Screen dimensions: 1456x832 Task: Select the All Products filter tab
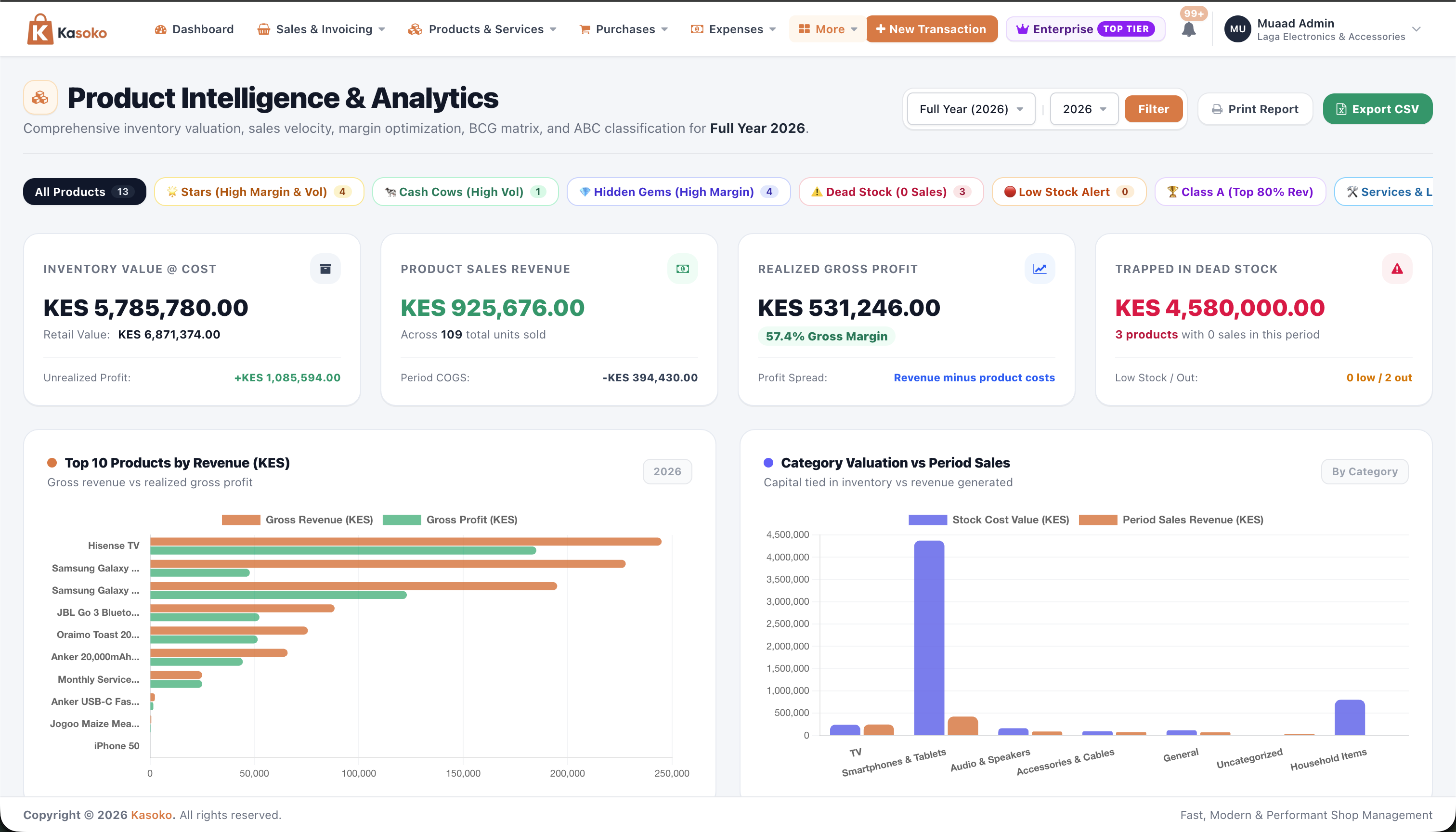click(x=85, y=192)
